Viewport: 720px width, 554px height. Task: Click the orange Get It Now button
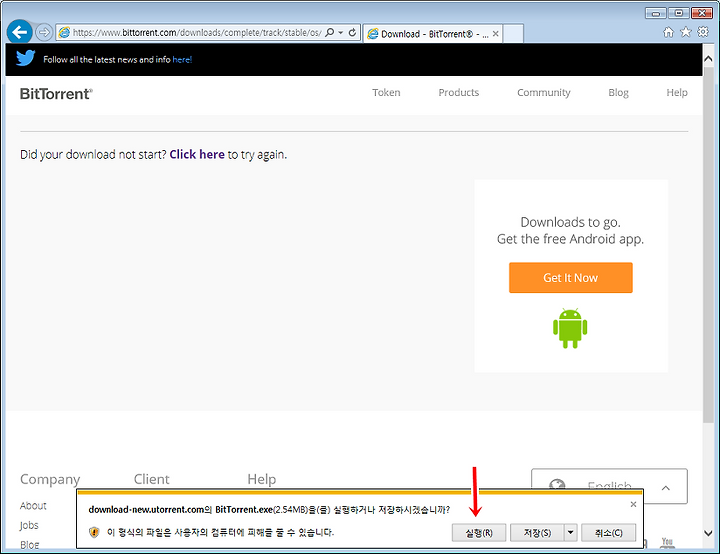pos(571,277)
